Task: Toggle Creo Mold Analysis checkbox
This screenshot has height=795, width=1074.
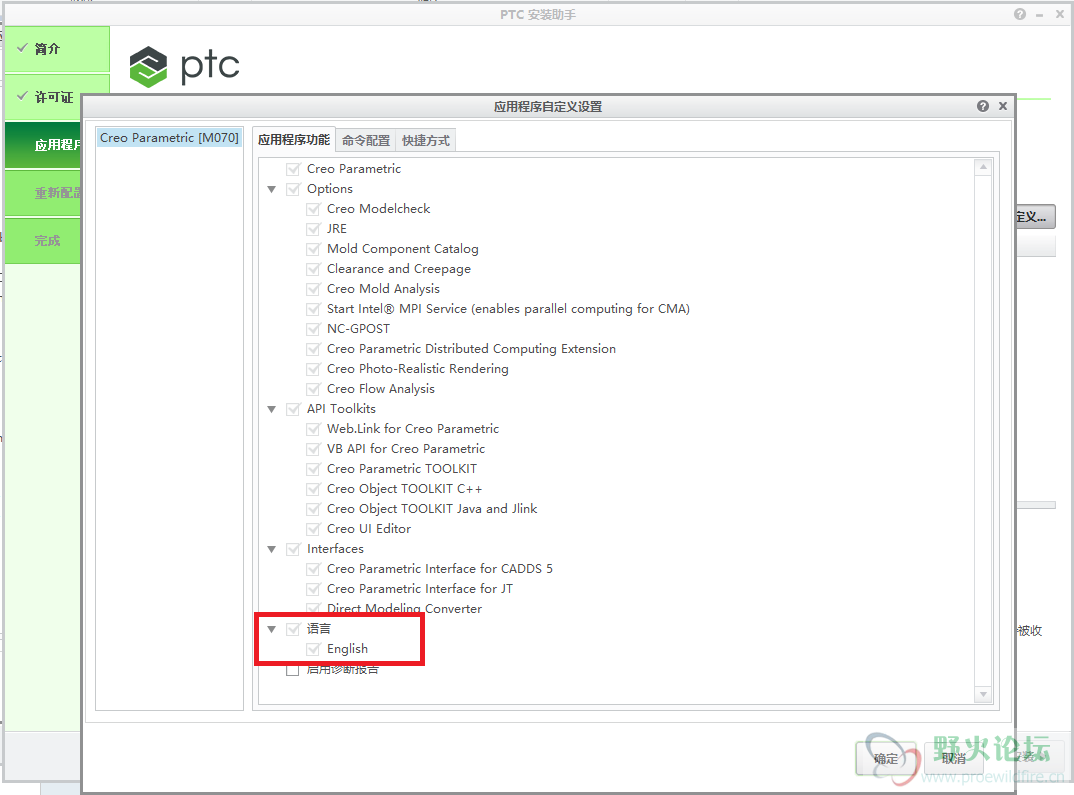Action: click(x=313, y=289)
